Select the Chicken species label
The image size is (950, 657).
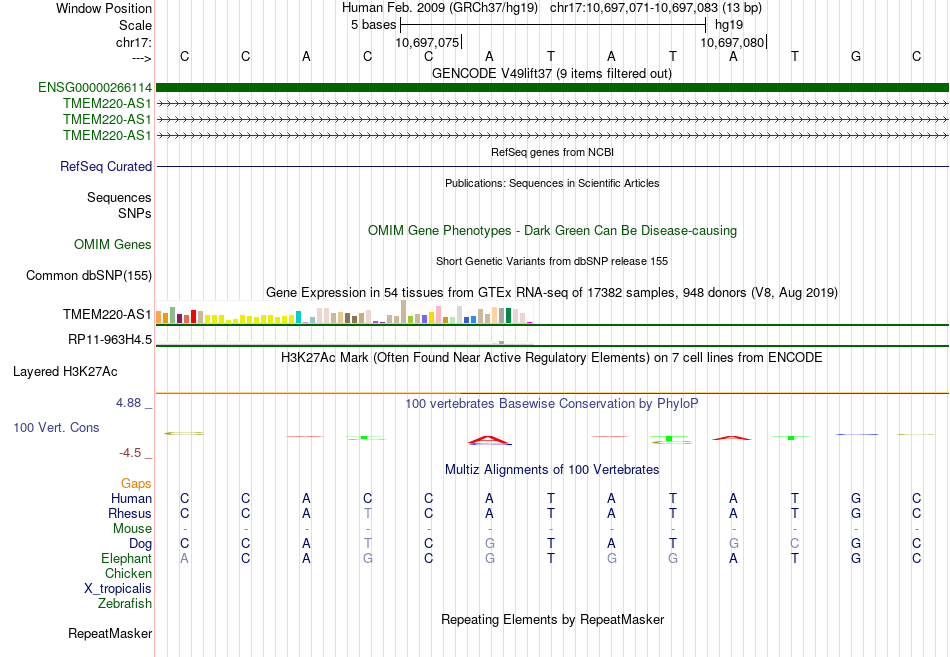[128, 573]
